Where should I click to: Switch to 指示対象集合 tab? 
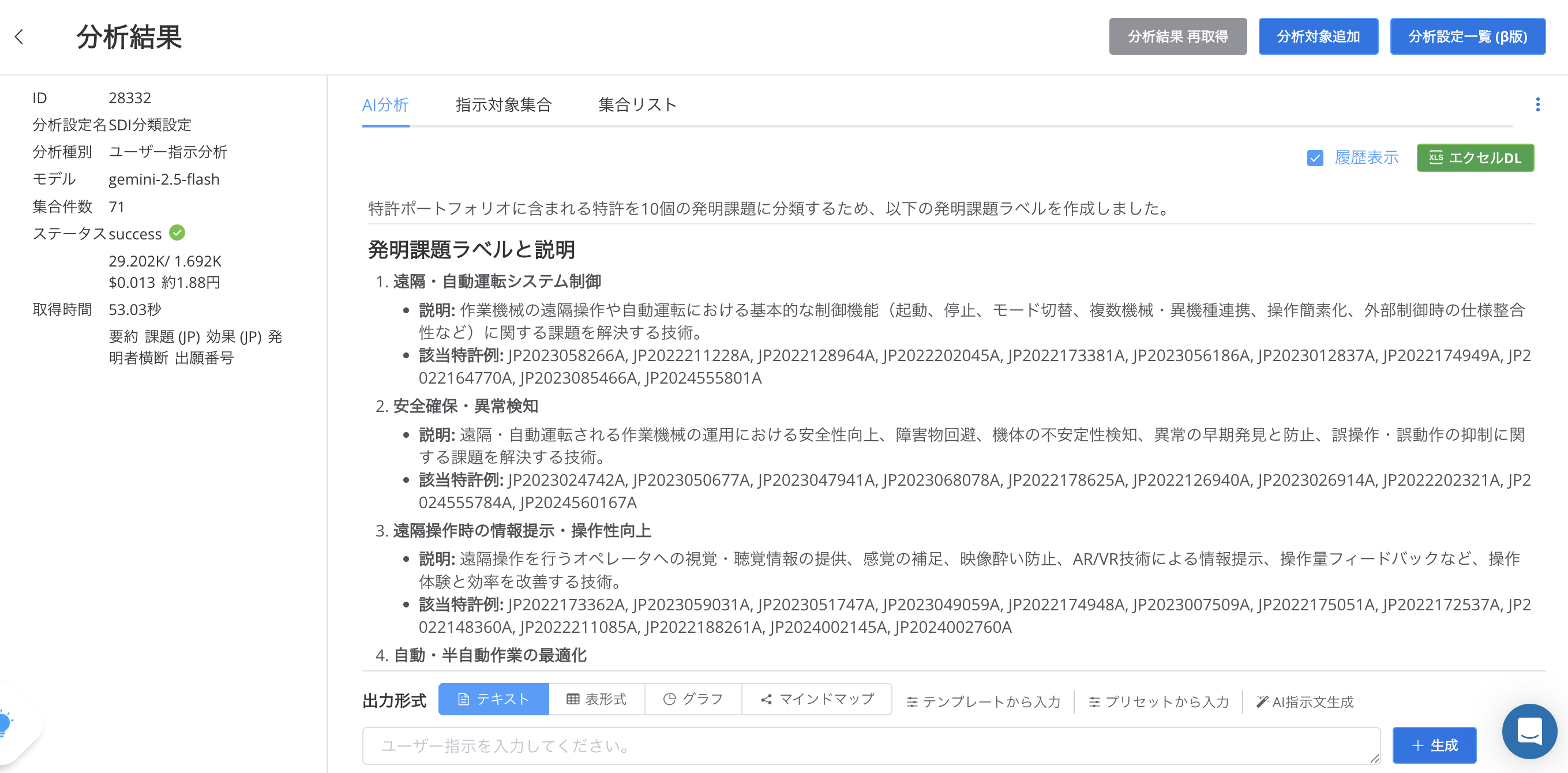[504, 104]
